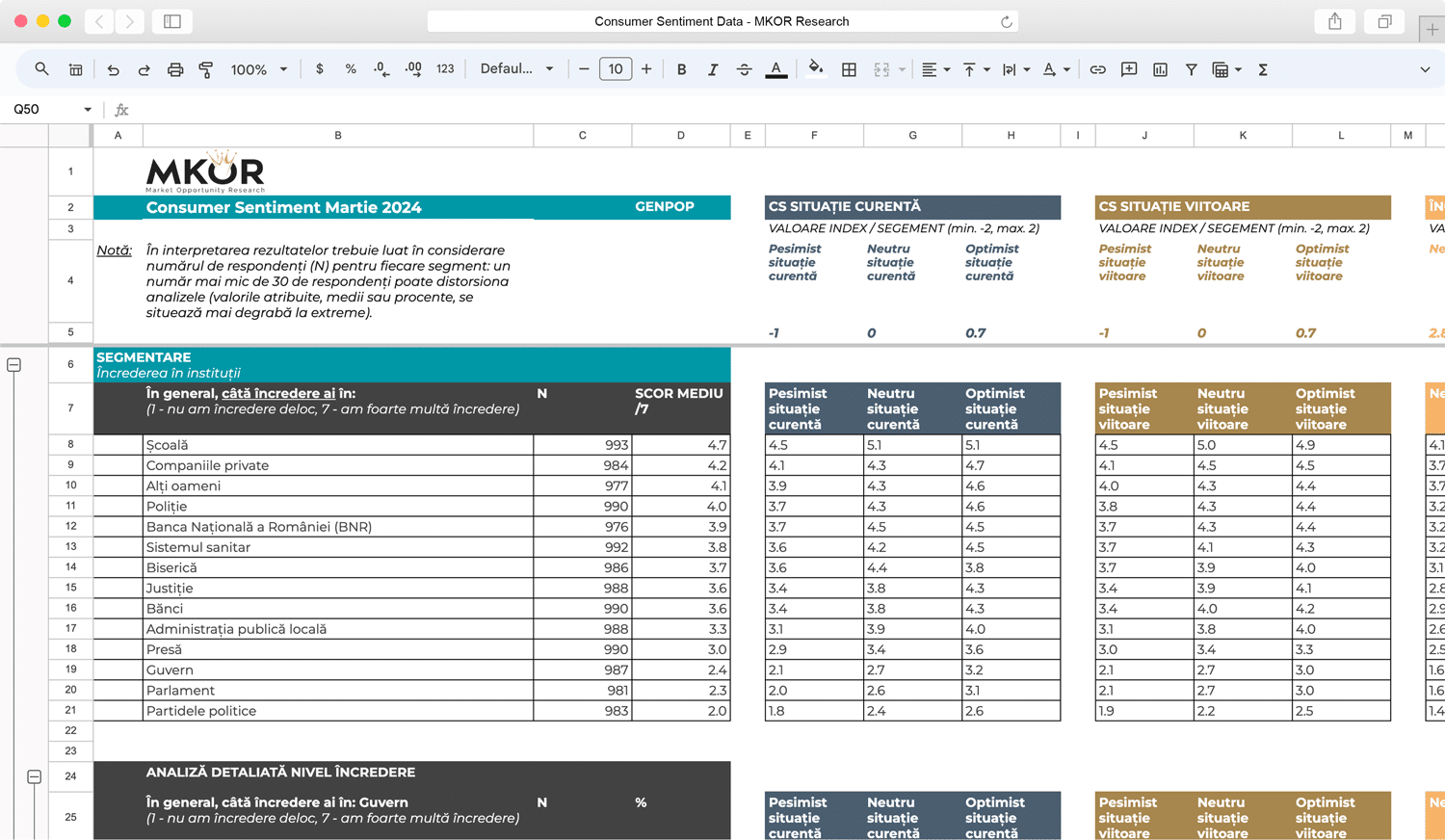Viewport: 1445px width, 840px height.
Task: Go back with the browser back arrow
Action: tap(99, 21)
